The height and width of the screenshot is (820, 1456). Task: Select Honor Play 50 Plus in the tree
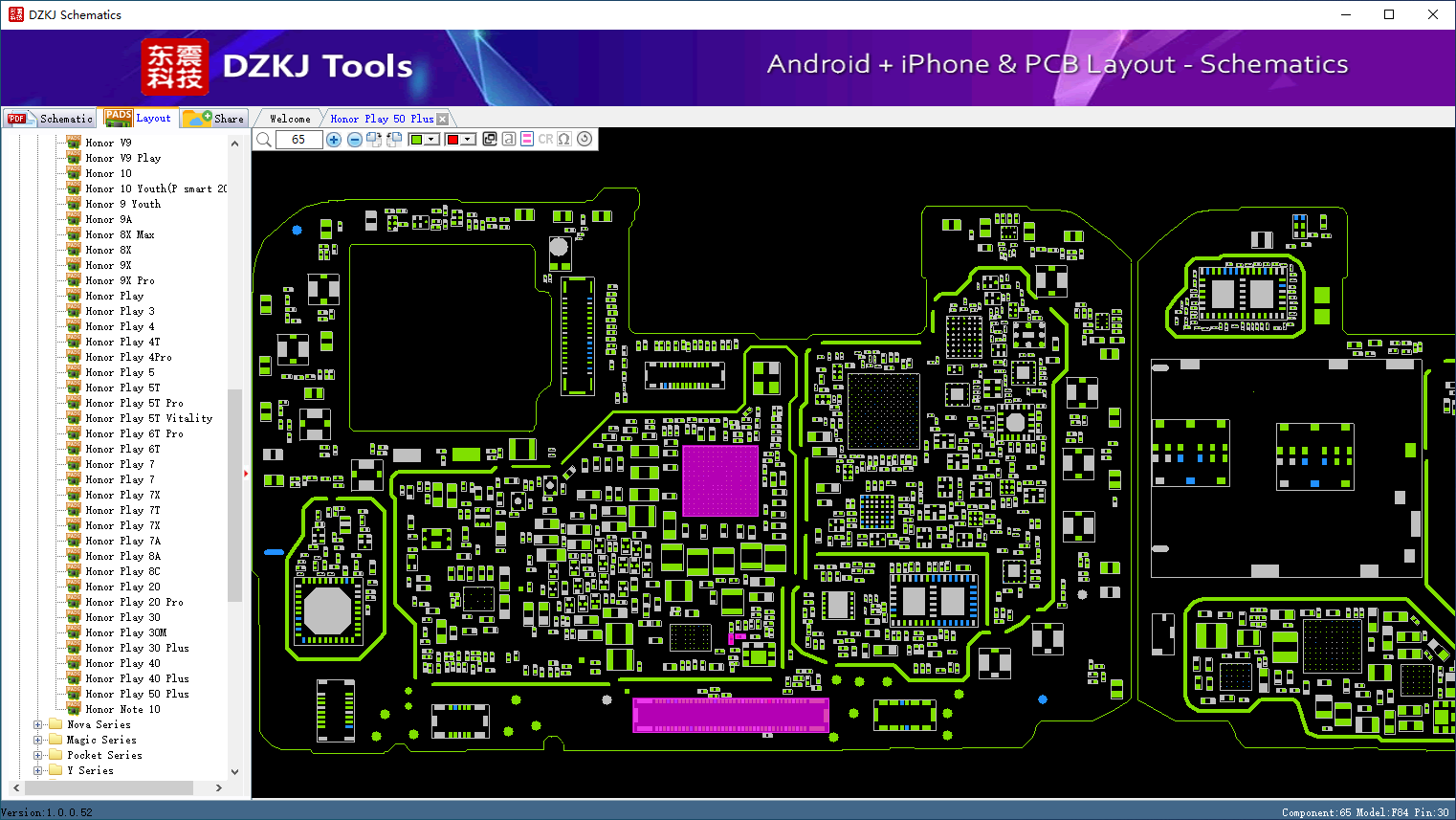(137, 694)
